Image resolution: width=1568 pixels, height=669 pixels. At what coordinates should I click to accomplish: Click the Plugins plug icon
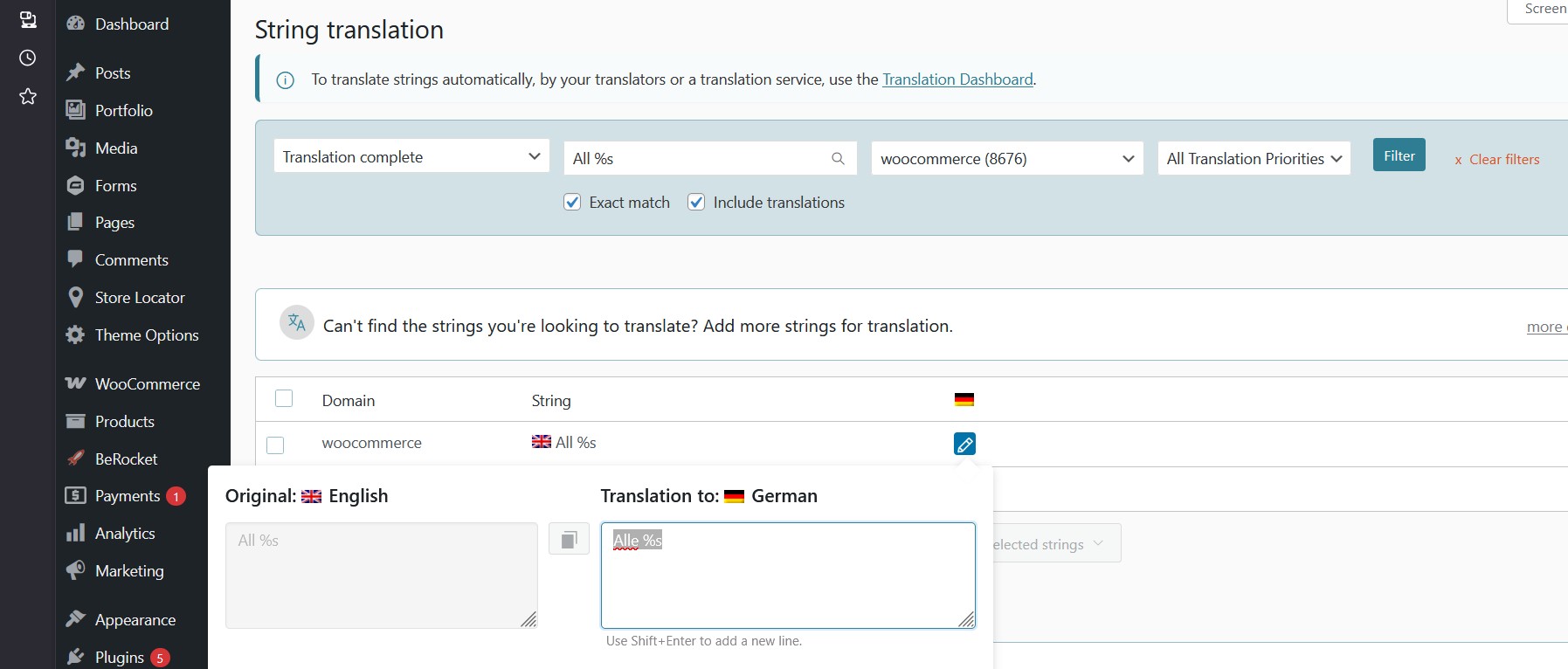76,657
